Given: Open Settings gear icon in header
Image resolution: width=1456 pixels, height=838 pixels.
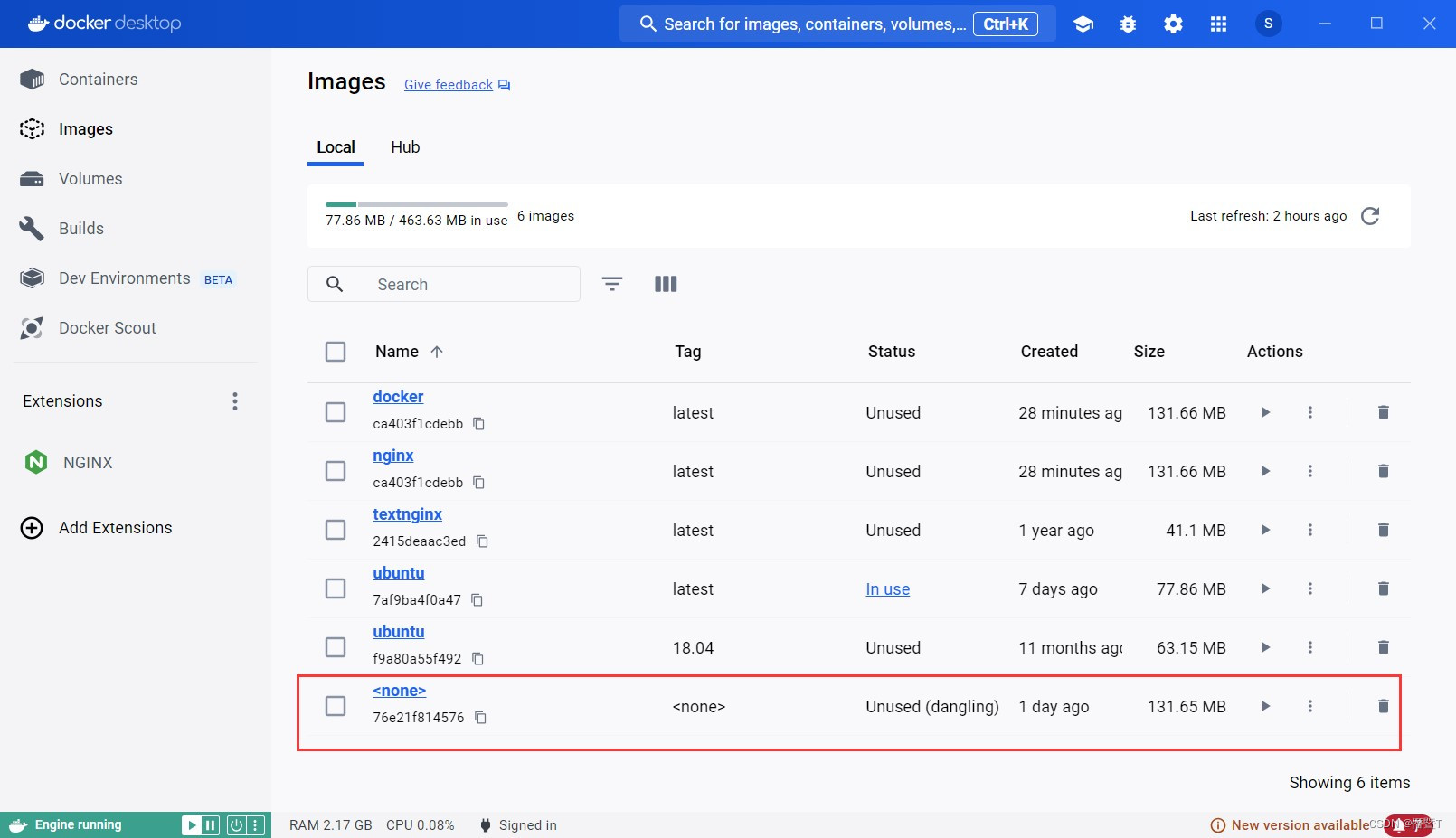Looking at the screenshot, I should [1173, 24].
